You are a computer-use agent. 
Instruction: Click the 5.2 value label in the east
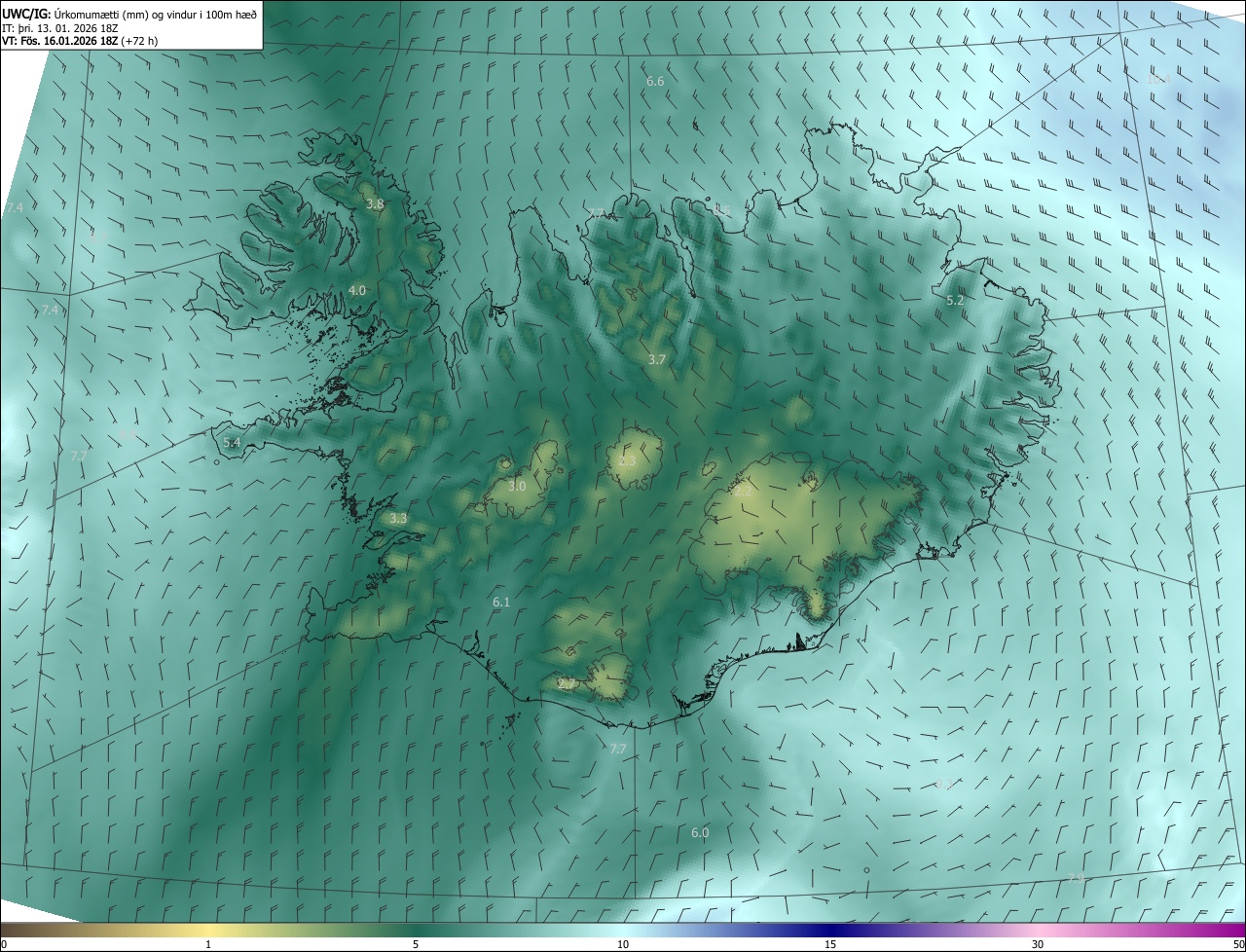[x=955, y=301]
